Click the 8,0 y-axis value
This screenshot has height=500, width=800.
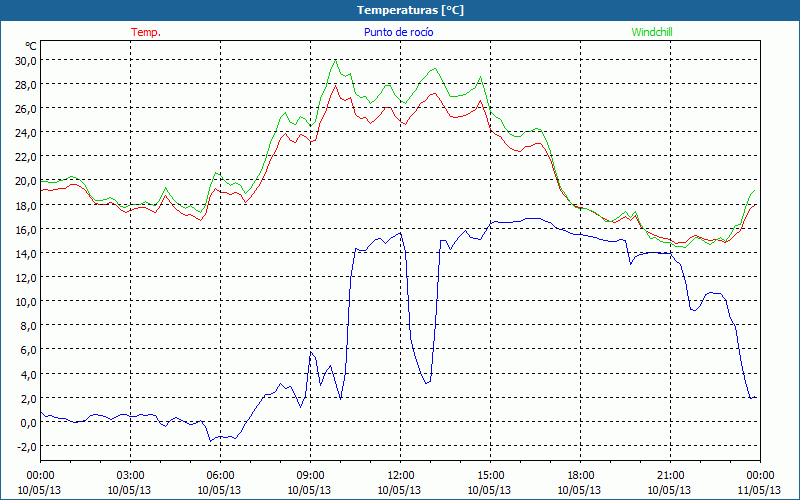coord(29,326)
